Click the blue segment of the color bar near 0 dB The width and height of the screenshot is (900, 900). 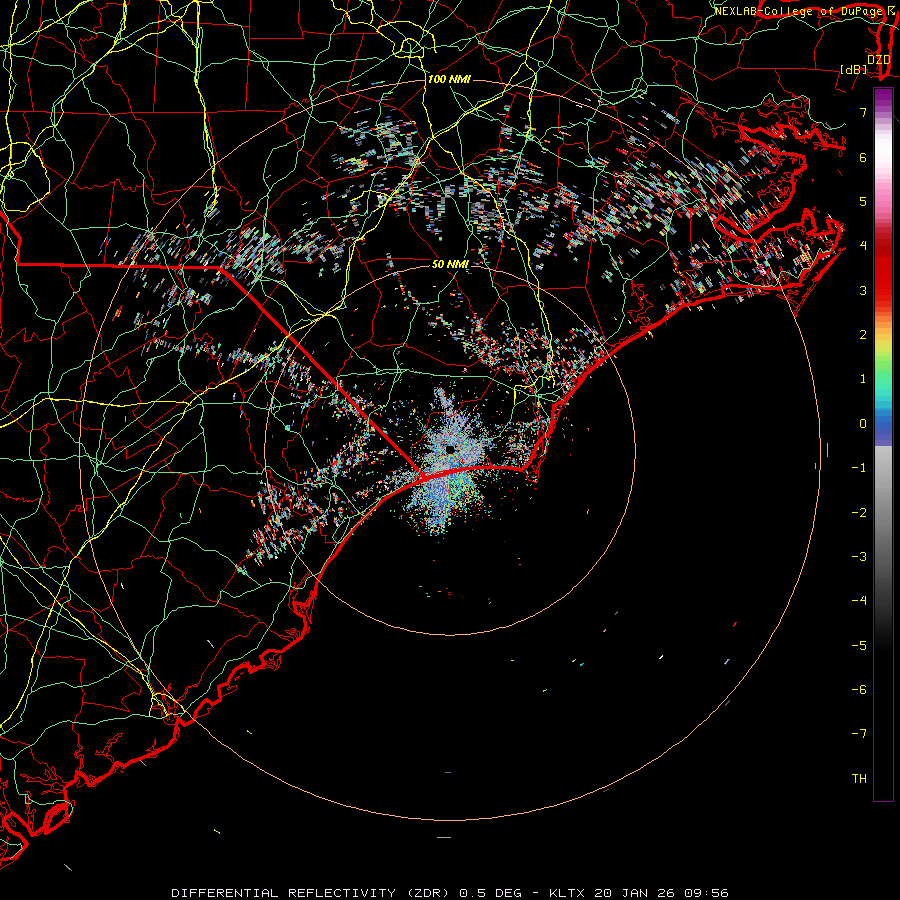pos(883,428)
